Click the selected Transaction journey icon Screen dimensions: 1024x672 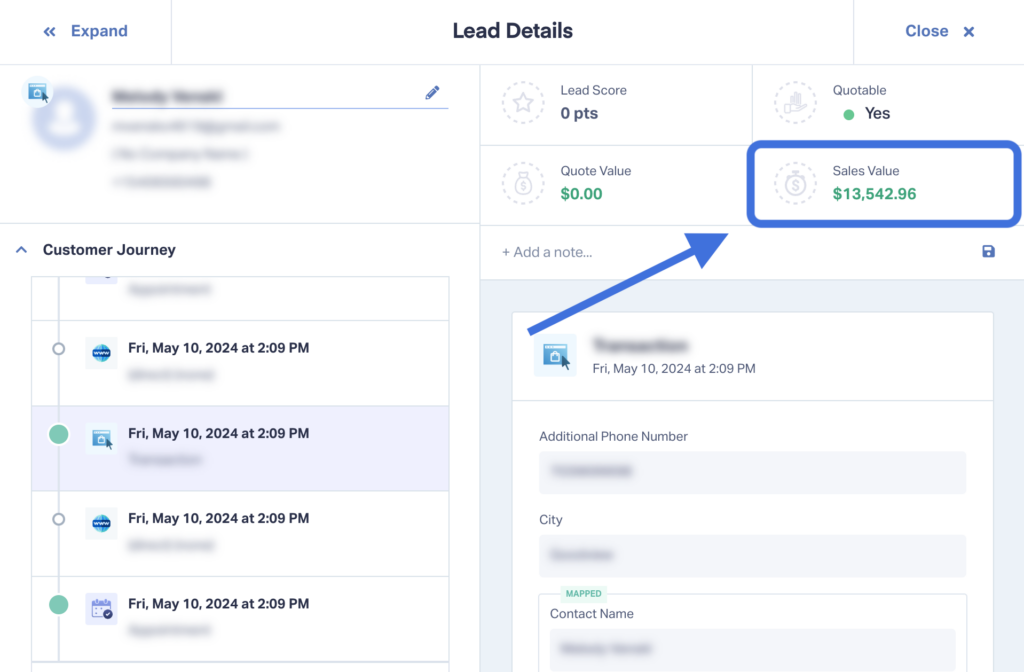[x=101, y=438]
